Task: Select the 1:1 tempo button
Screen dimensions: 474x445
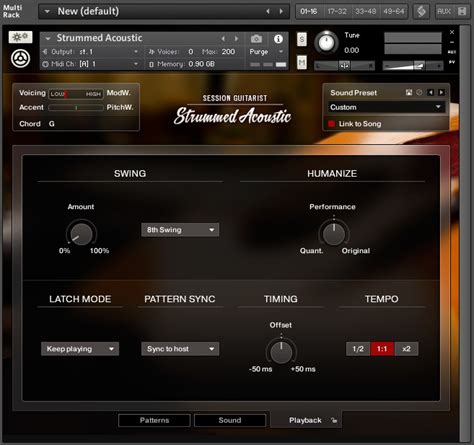Action: click(382, 349)
